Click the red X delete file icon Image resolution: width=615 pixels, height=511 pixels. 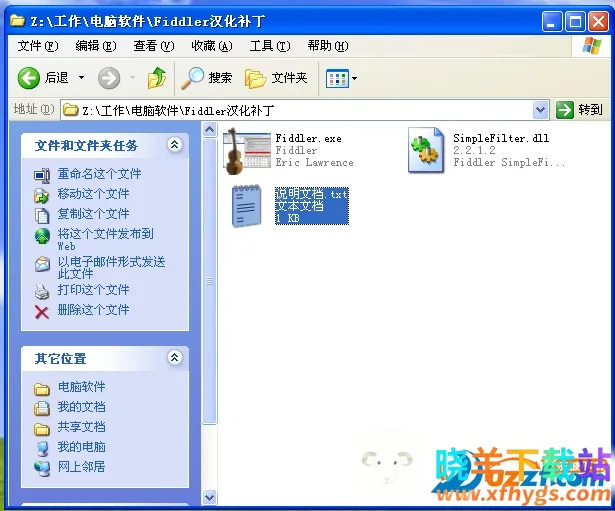tap(42, 311)
